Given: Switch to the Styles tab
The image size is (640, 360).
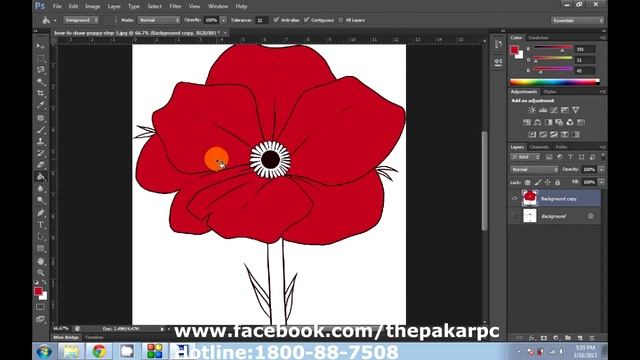Looking at the screenshot, I should [x=550, y=92].
